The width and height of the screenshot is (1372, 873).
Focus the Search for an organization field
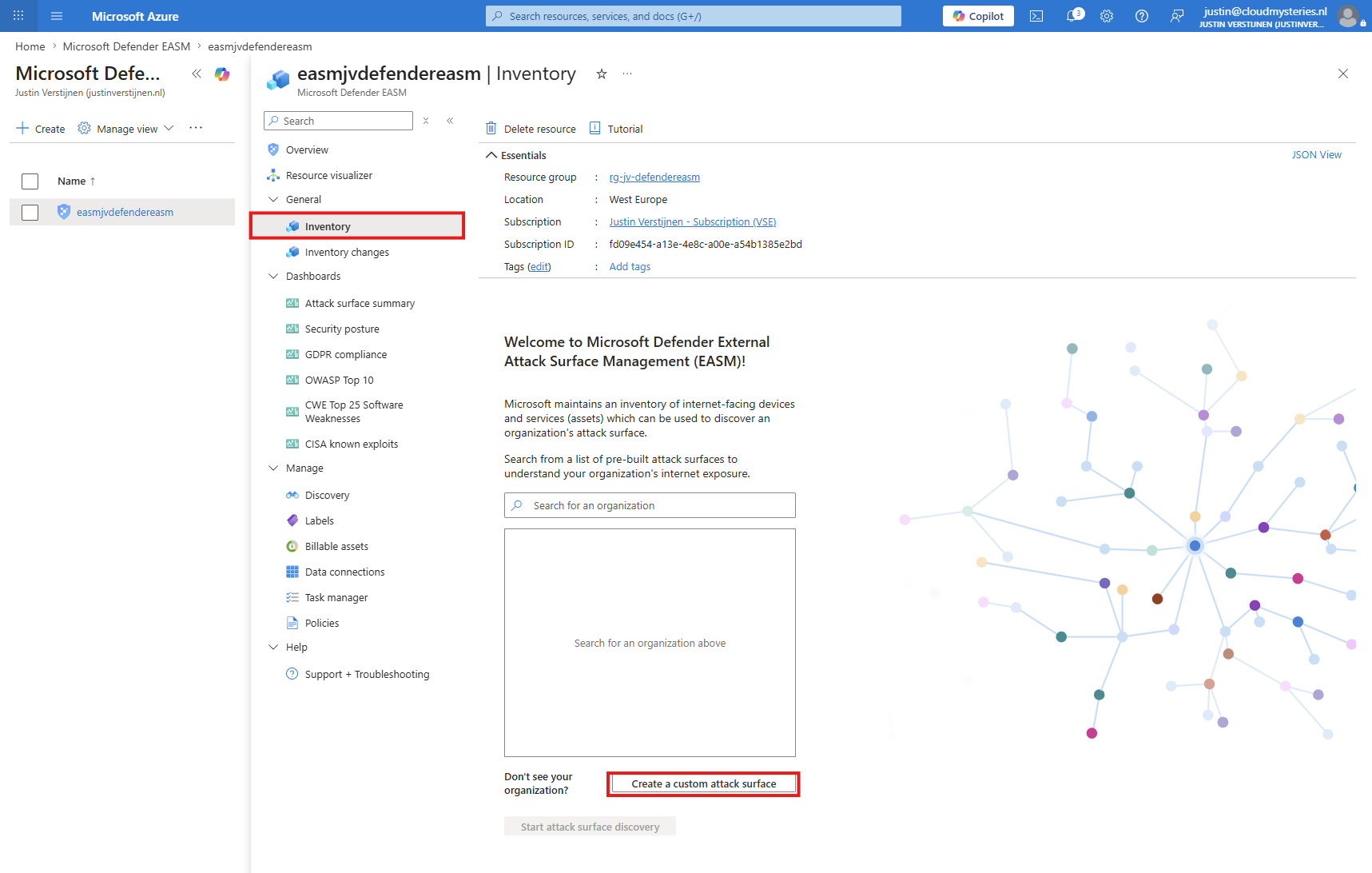(650, 505)
